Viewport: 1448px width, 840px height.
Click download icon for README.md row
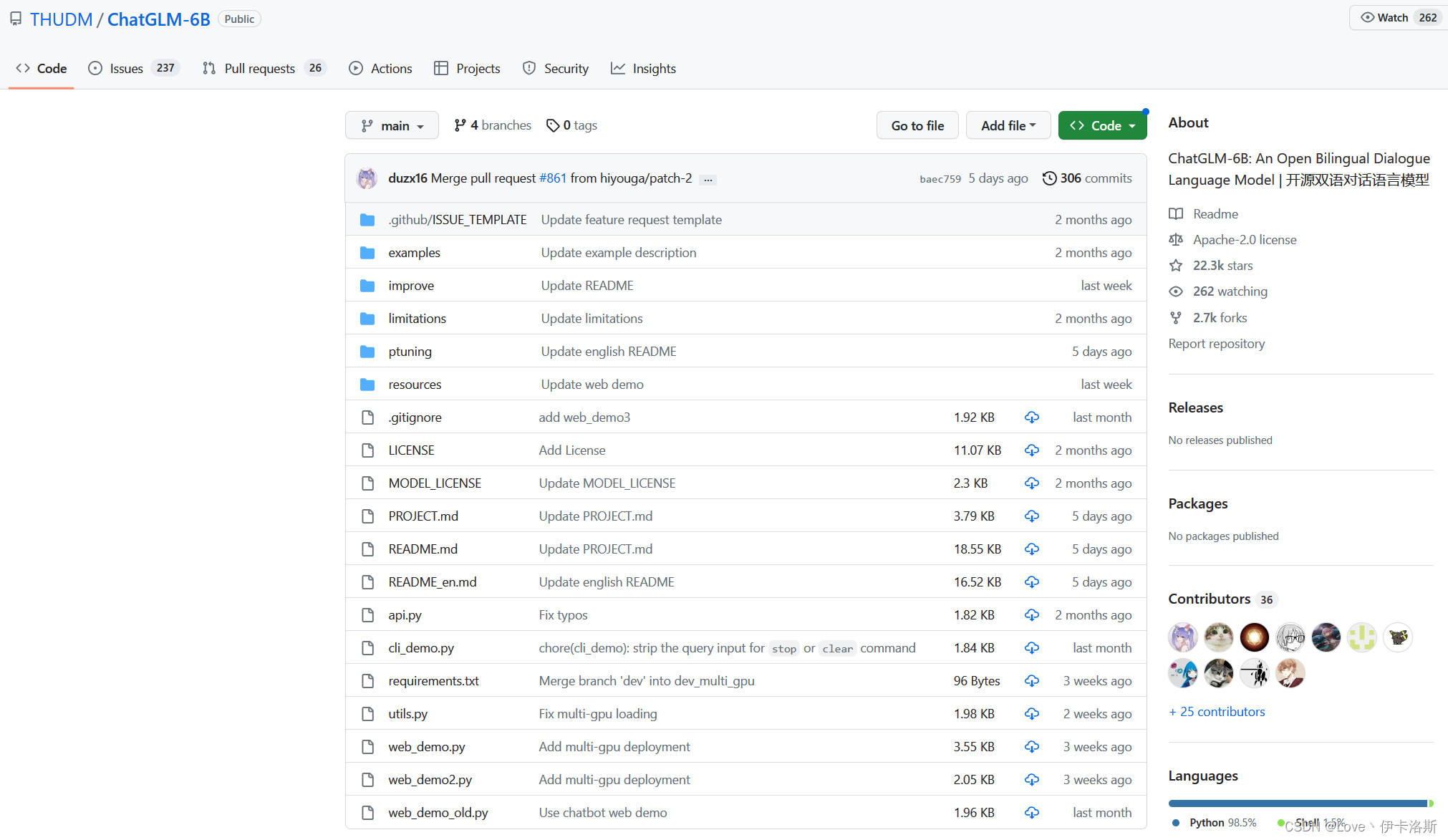coord(1031,549)
